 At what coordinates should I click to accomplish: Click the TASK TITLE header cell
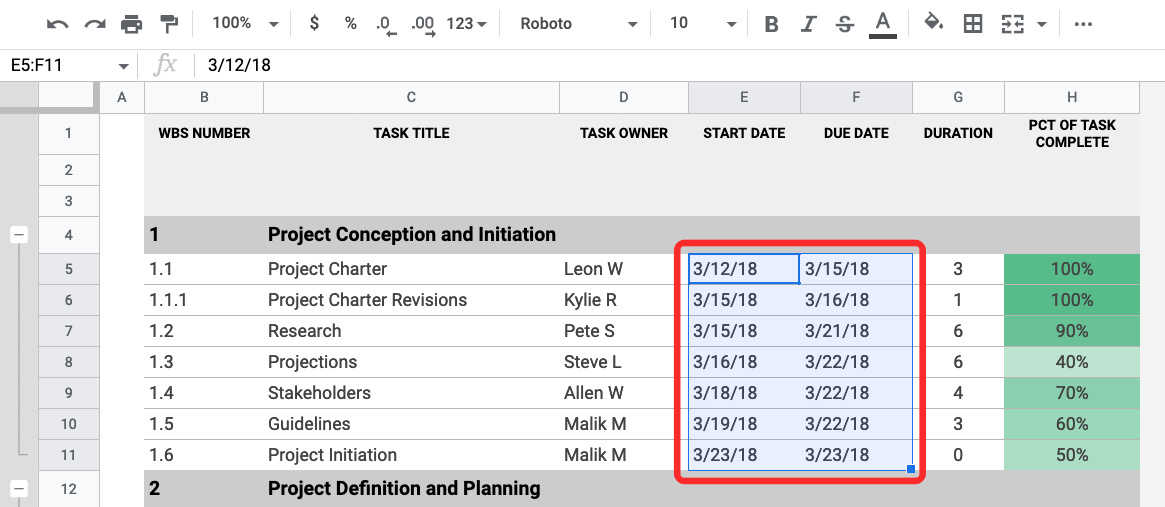tap(411, 134)
